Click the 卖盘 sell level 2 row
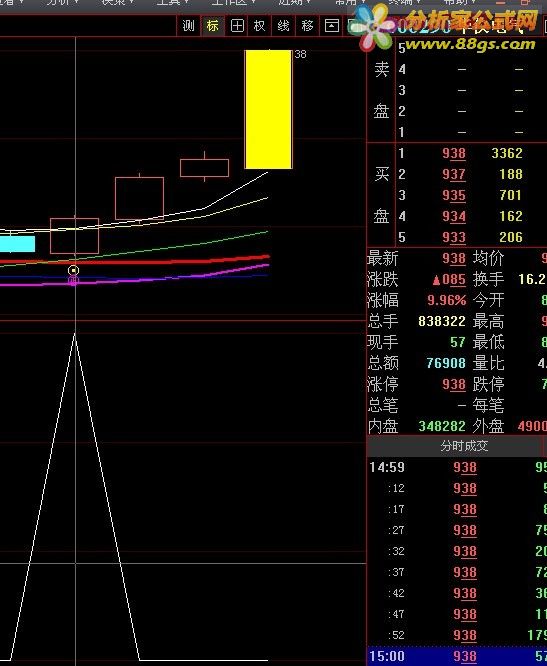 471,111
